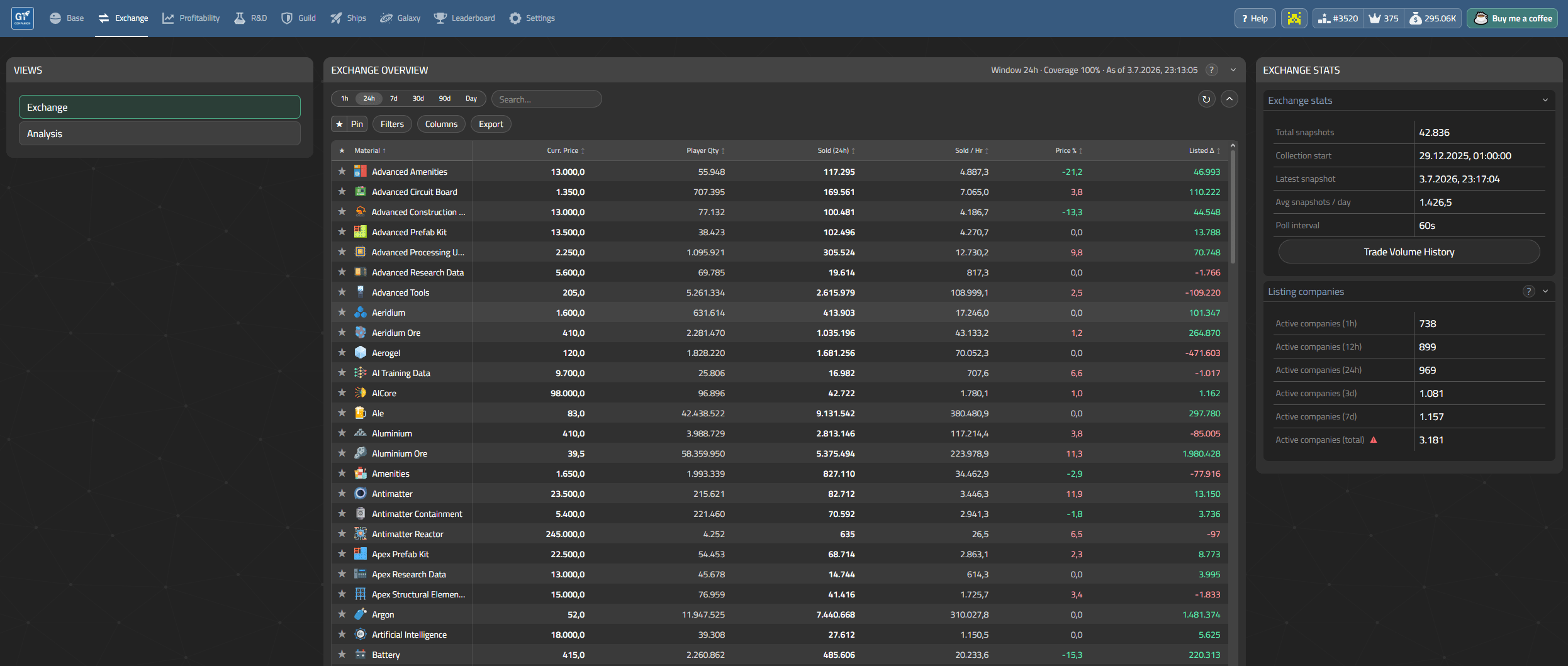
Task: Favorite the Aeridium Ore row
Action: coord(342,333)
